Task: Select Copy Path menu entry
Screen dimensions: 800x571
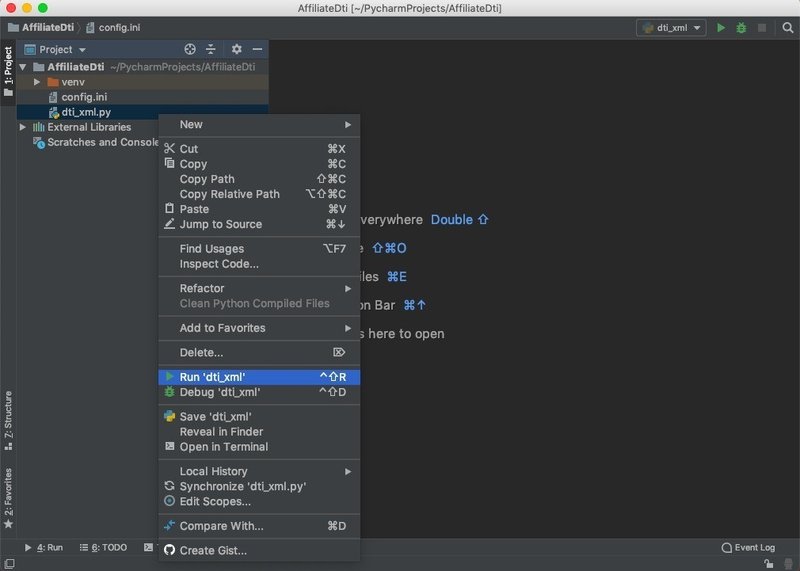Action: pos(259,179)
